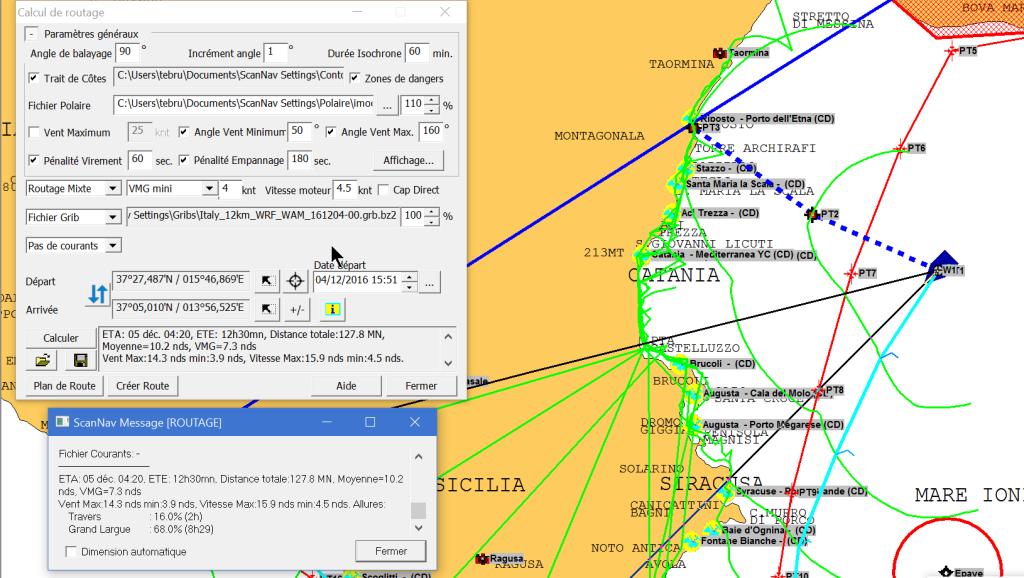Click the PT5 red waypoint marker
Viewport: 1024px width, 578px height.
point(951,50)
